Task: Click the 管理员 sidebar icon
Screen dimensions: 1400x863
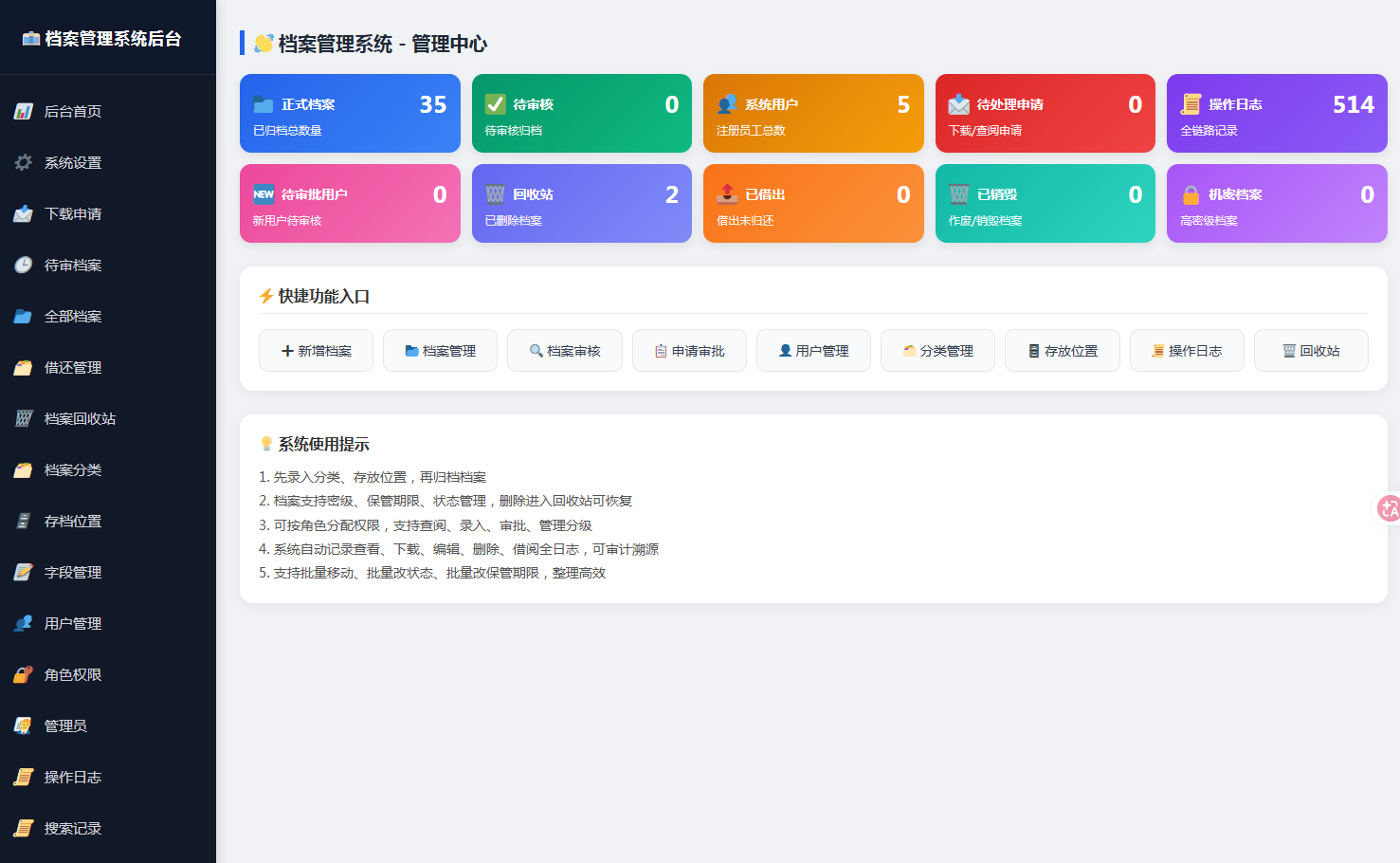Action: 24,725
